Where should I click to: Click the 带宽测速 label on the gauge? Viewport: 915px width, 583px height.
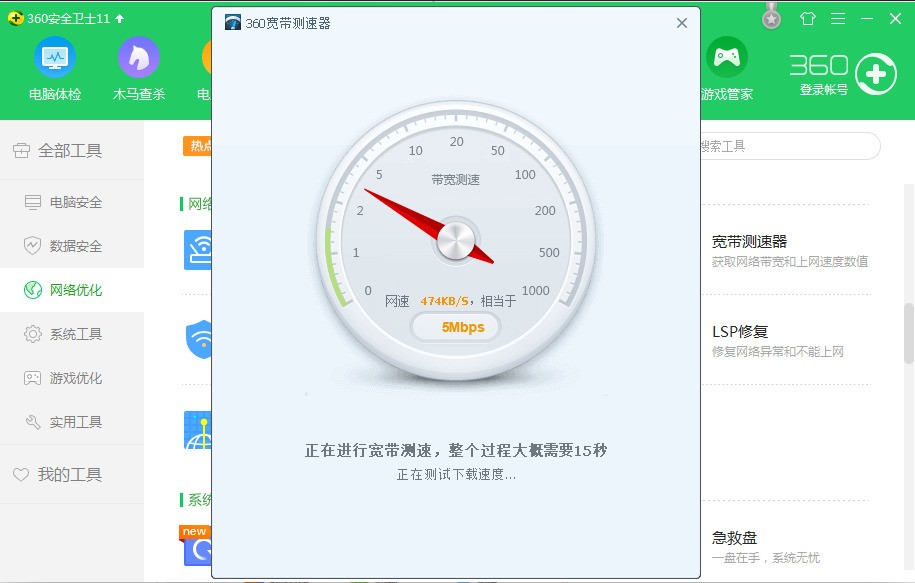pos(455,180)
